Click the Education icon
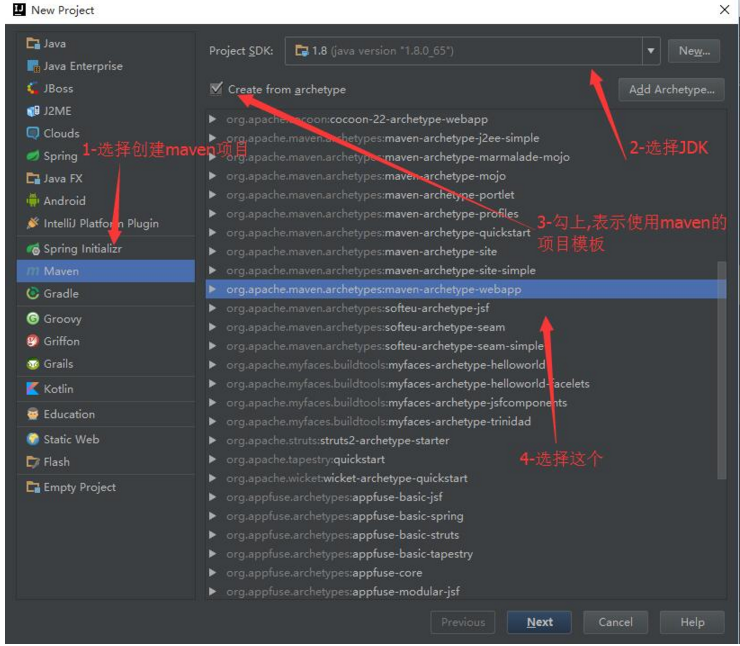This screenshot has height=646, width=740. pyautogui.click(x=33, y=414)
